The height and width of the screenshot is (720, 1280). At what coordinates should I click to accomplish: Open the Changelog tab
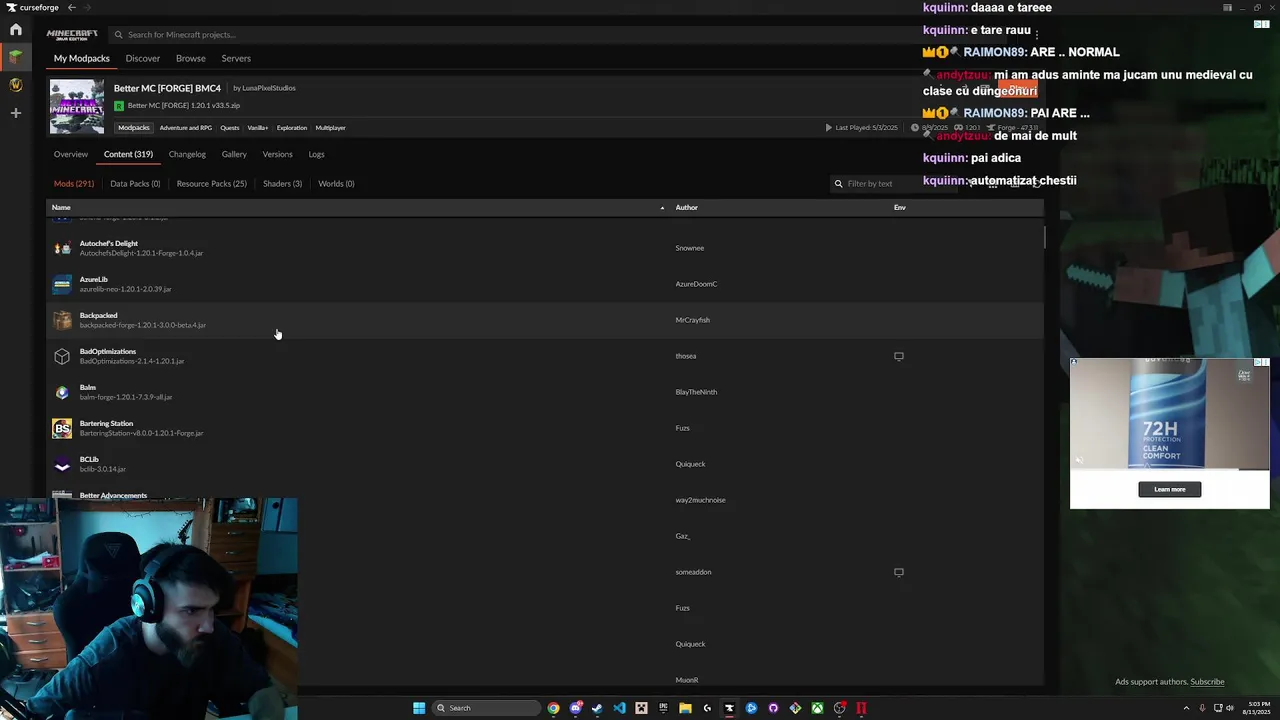[x=187, y=154]
